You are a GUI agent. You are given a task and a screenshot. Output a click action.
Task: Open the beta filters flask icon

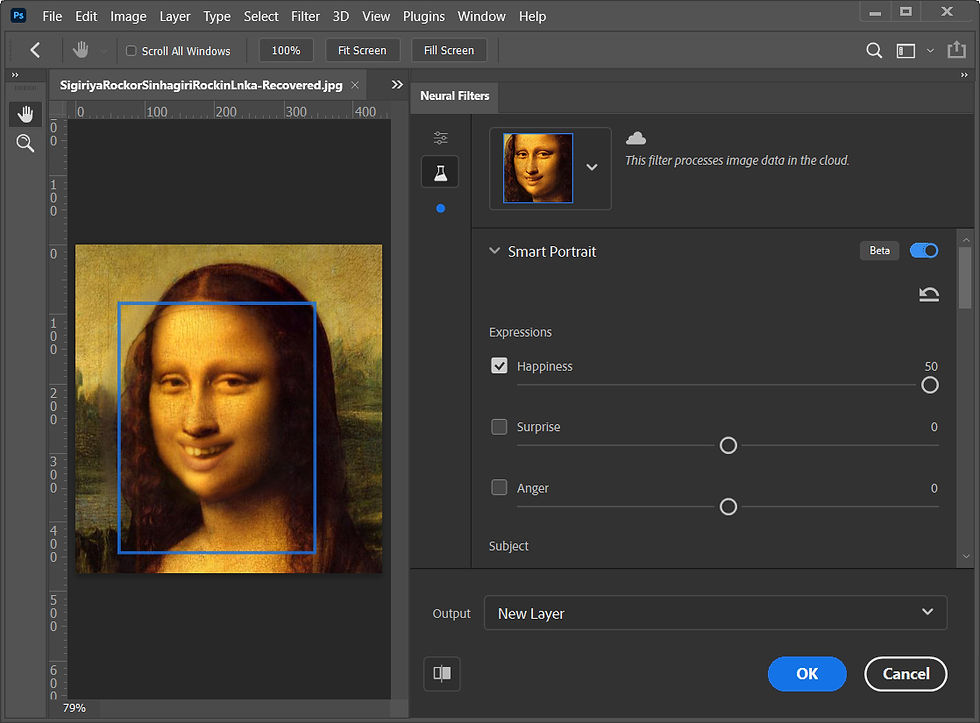click(441, 172)
